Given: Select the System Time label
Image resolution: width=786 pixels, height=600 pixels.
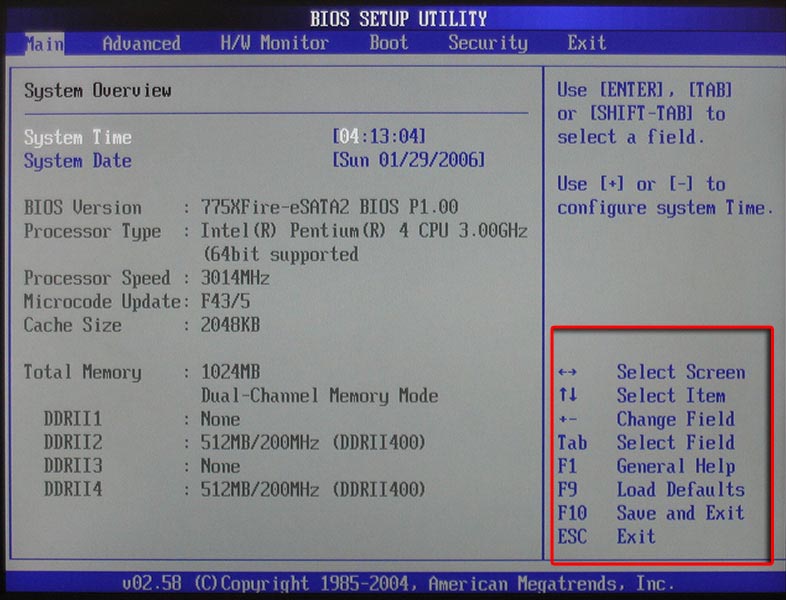Looking at the screenshot, I should coord(77,137).
